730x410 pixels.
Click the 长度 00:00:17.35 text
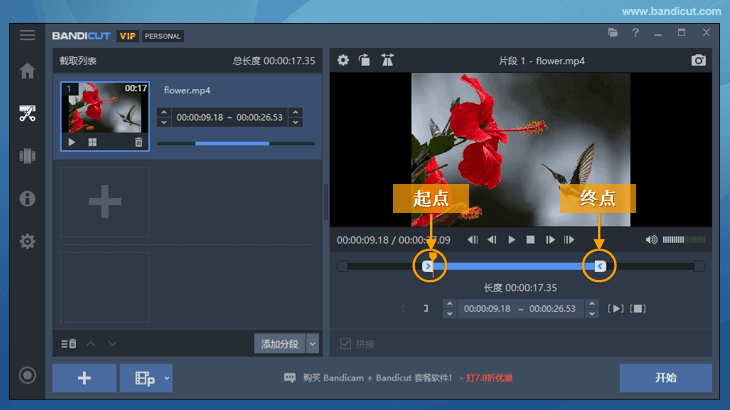[520, 288]
